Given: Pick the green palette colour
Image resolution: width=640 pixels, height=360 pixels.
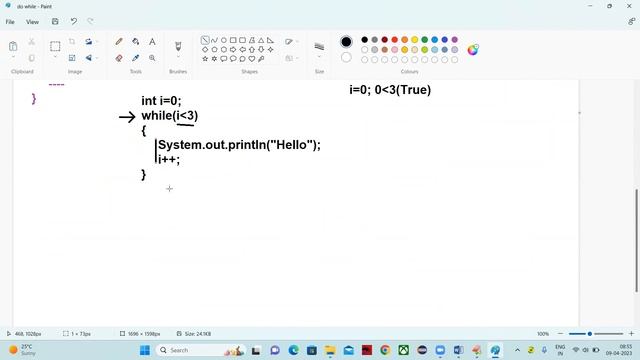Looking at the screenshot, I should click(x=424, y=40).
